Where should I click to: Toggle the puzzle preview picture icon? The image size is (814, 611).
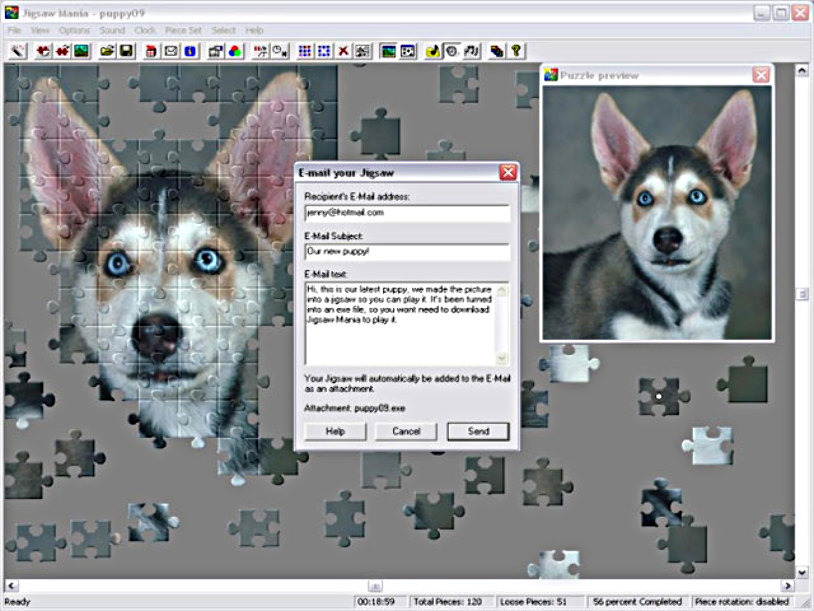pos(388,51)
